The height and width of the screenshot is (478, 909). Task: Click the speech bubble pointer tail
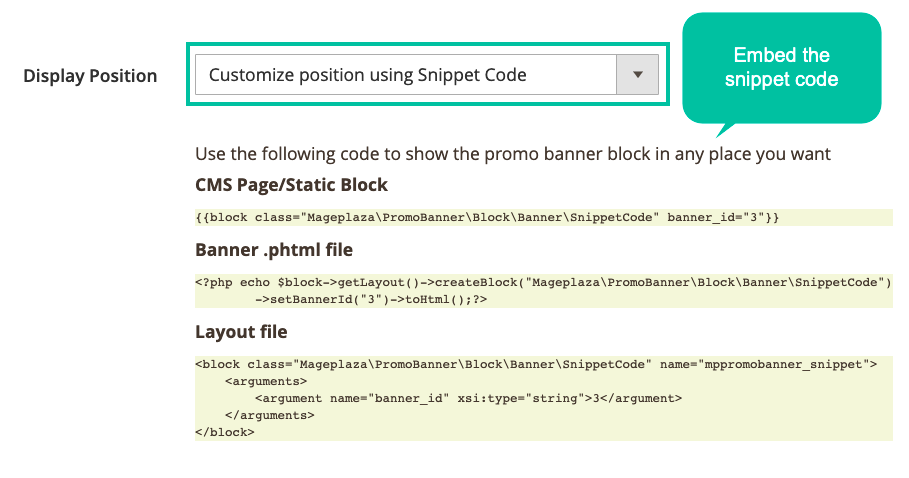click(x=725, y=130)
